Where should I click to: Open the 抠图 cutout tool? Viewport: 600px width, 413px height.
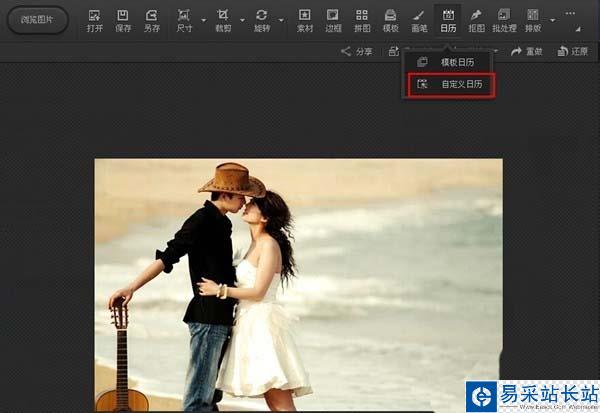click(476, 21)
